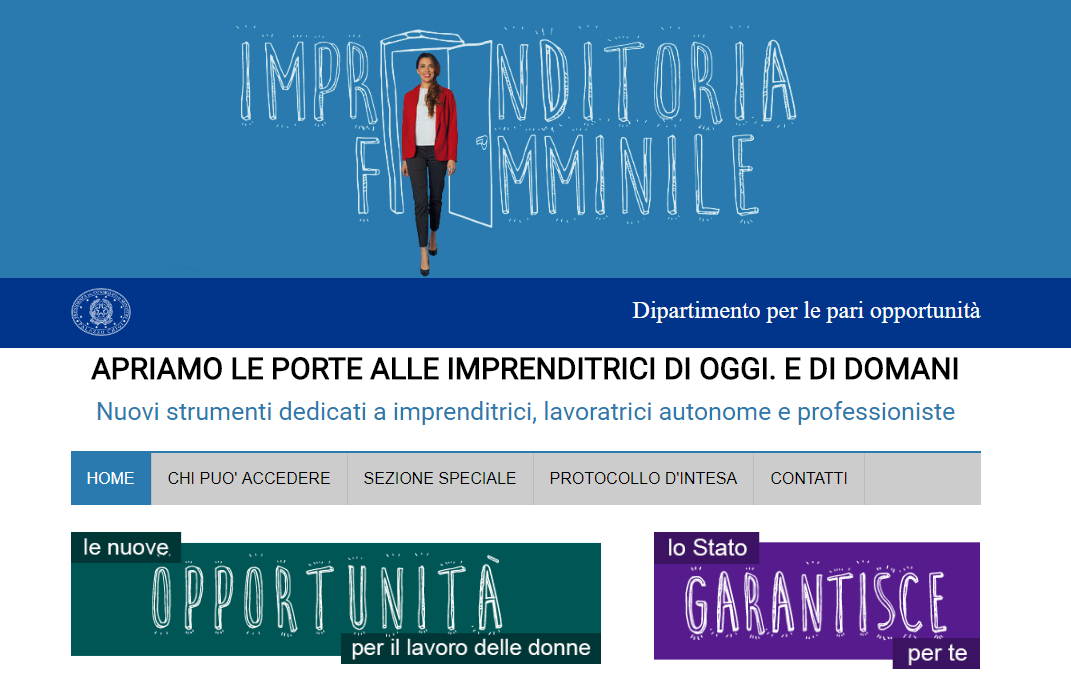Click the APRIAMO LE PORTE headline

[525, 369]
